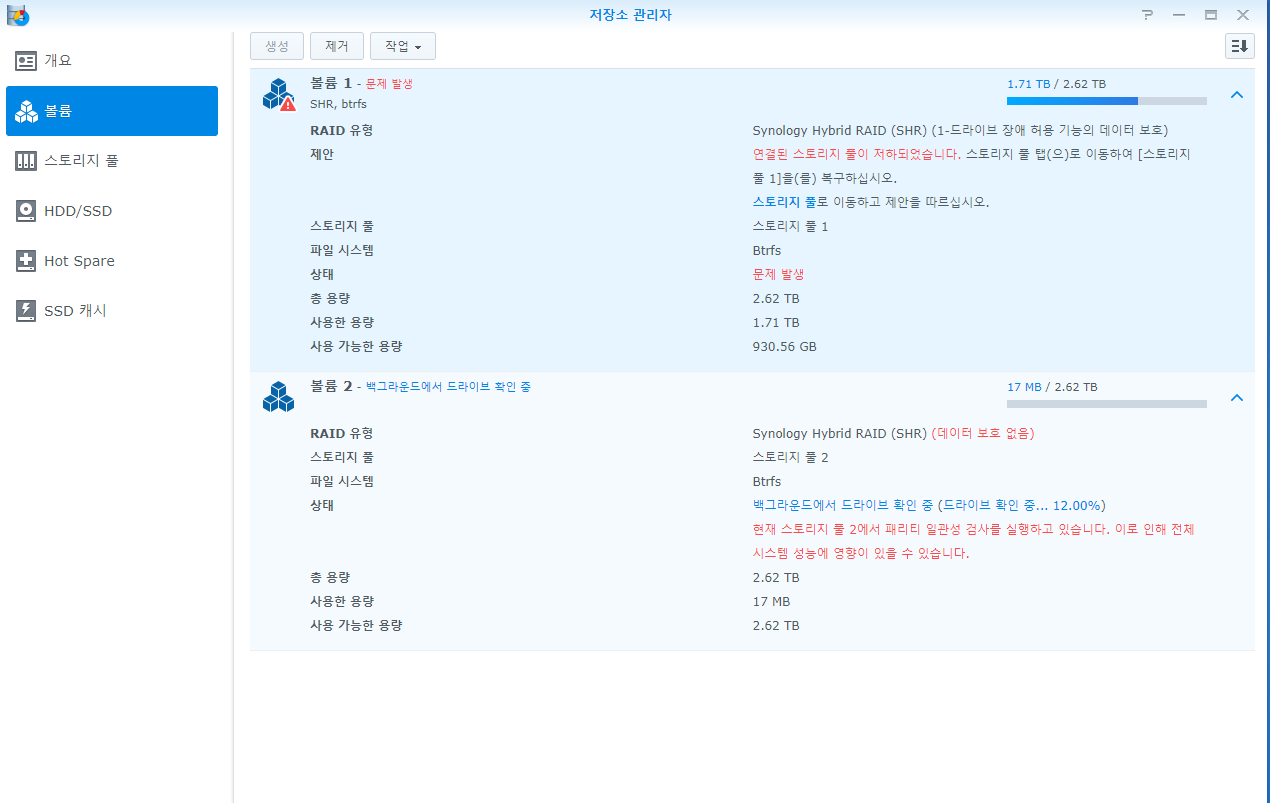The width and height of the screenshot is (1270, 803).
Task: Click the 생성 button
Action: pos(277,46)
